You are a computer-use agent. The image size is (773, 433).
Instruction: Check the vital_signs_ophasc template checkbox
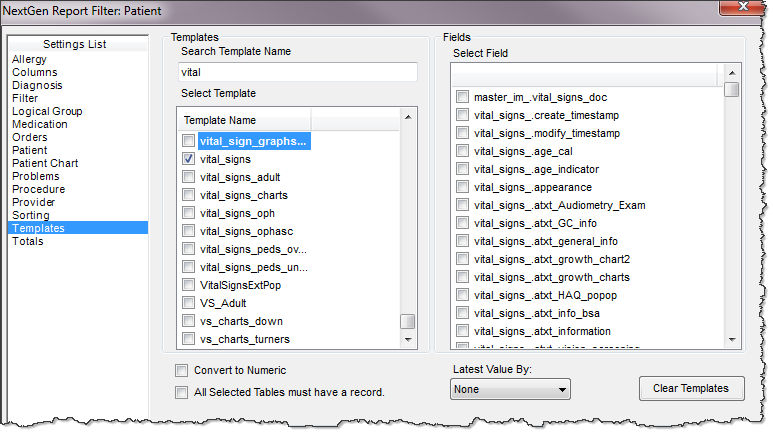point(188,231)
